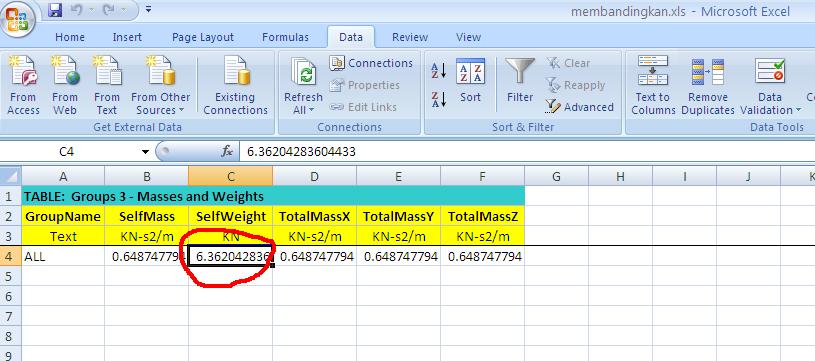Click the GroupName header cell
Image resolution: width=815 pixels, height=361 pixels.
click(63, 217)
